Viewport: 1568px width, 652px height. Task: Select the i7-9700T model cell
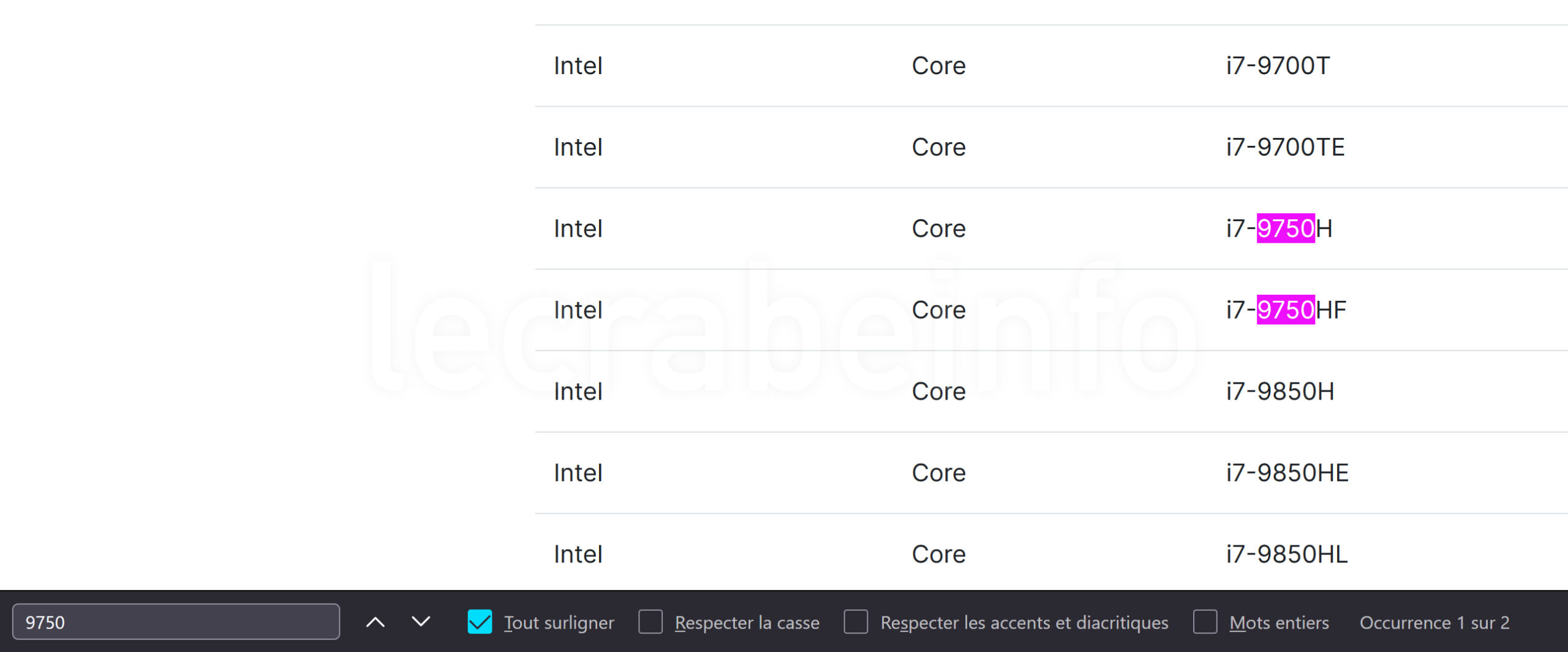click(1278, 66)
